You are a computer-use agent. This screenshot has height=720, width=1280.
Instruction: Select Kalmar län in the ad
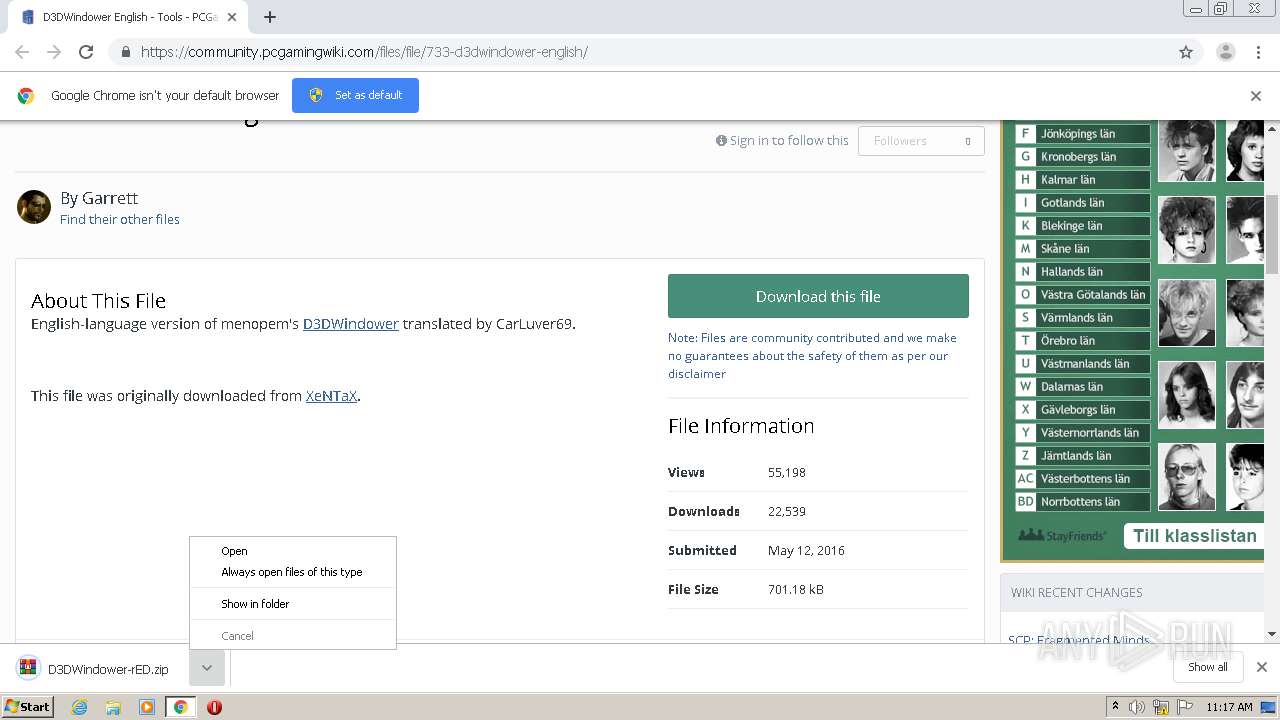click(1083, 180)
